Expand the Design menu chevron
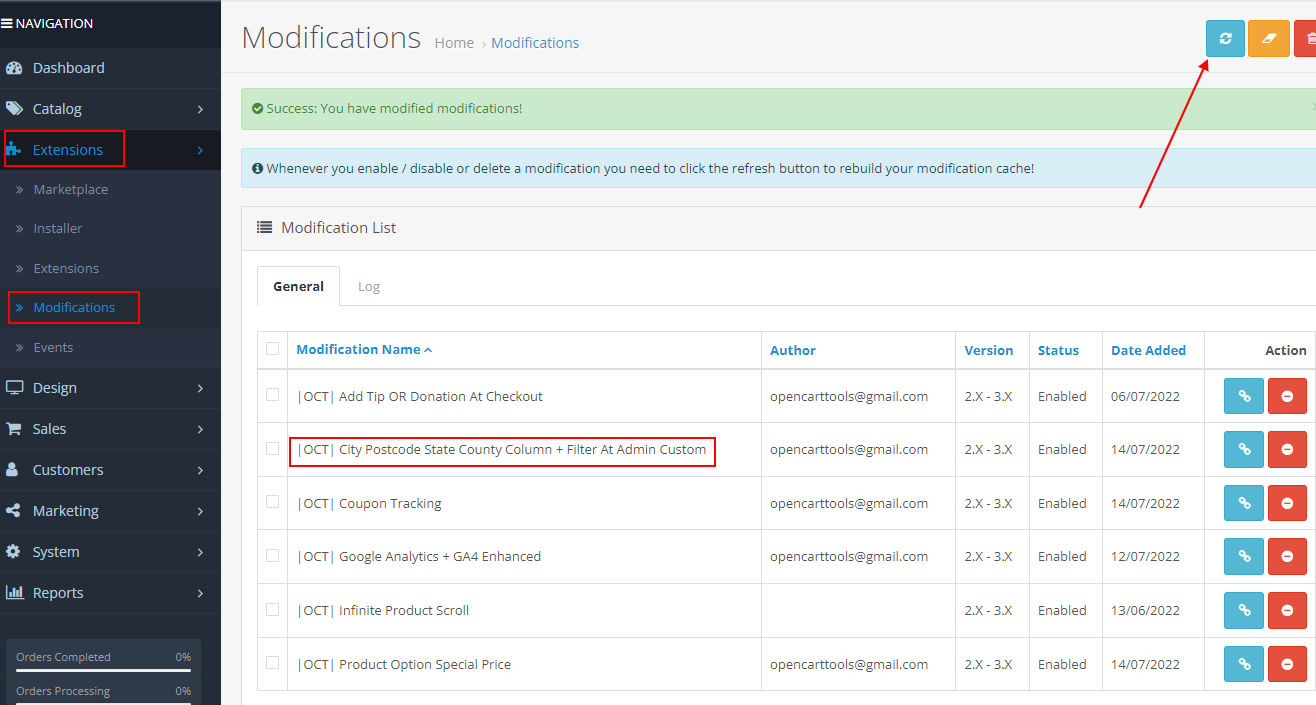The height and width of the screenshot is (705, 1316). click(x=200, y=388)
